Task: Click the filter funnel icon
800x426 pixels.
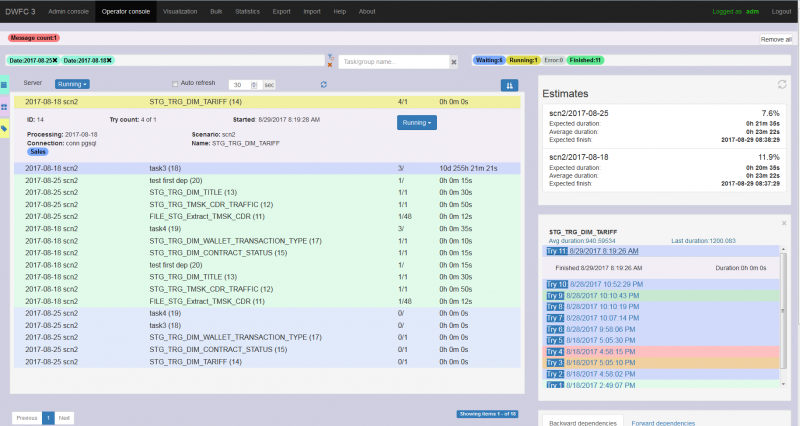Action: 330,57
